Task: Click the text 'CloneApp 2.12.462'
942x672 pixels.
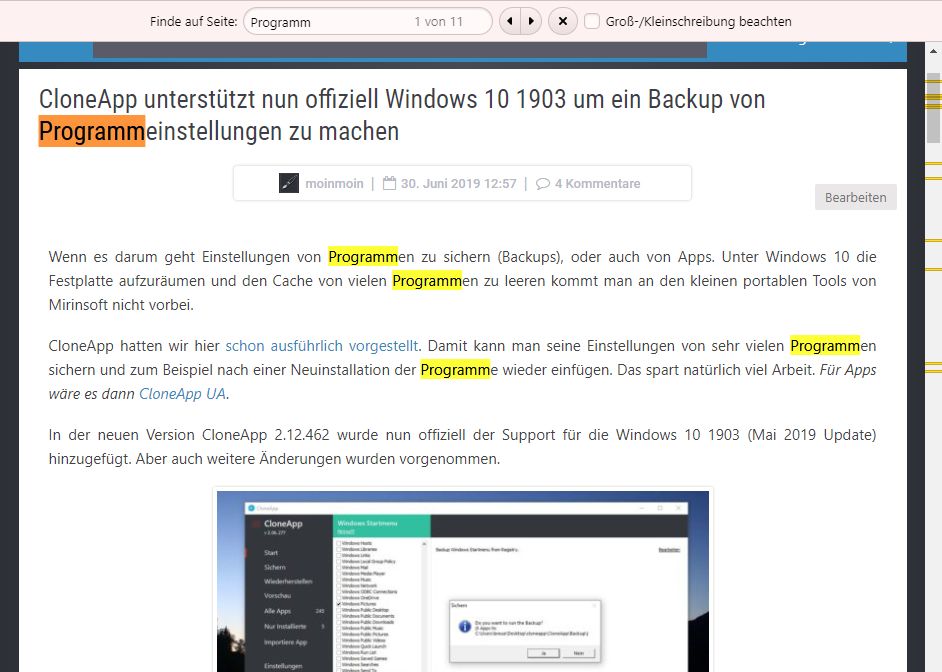Action: 266,435
